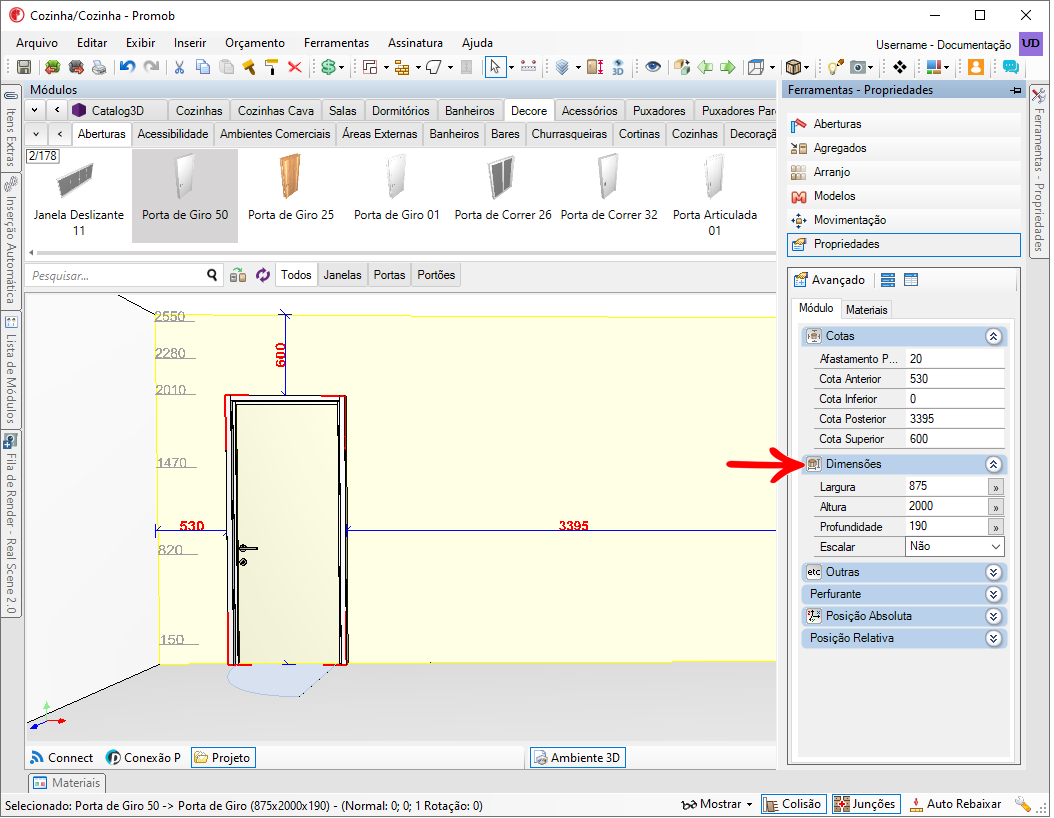Click the Conexão P button
1054x818 pixels.
click(143, 758)
